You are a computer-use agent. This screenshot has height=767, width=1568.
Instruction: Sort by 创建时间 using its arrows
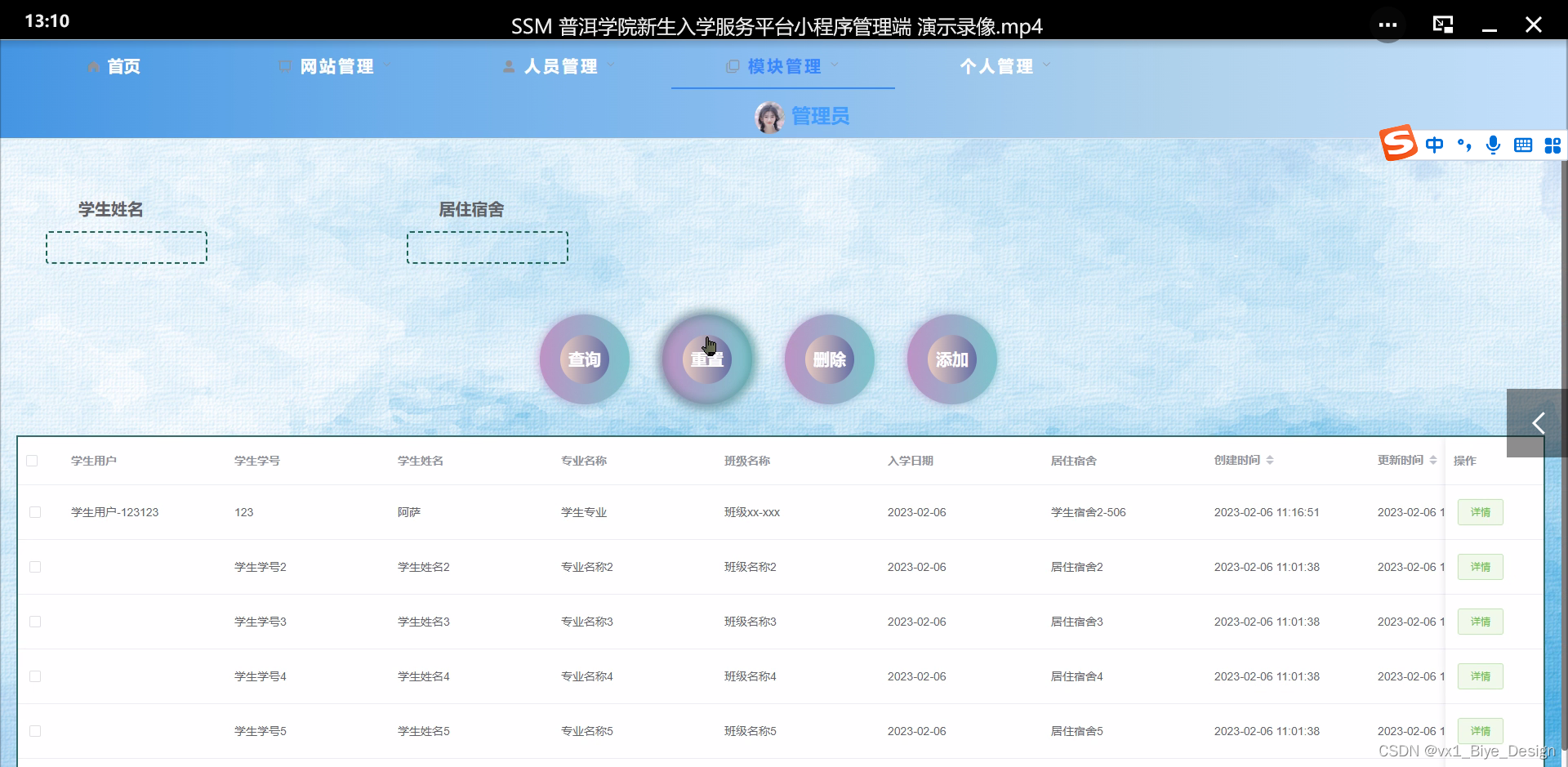point(1270,461)
